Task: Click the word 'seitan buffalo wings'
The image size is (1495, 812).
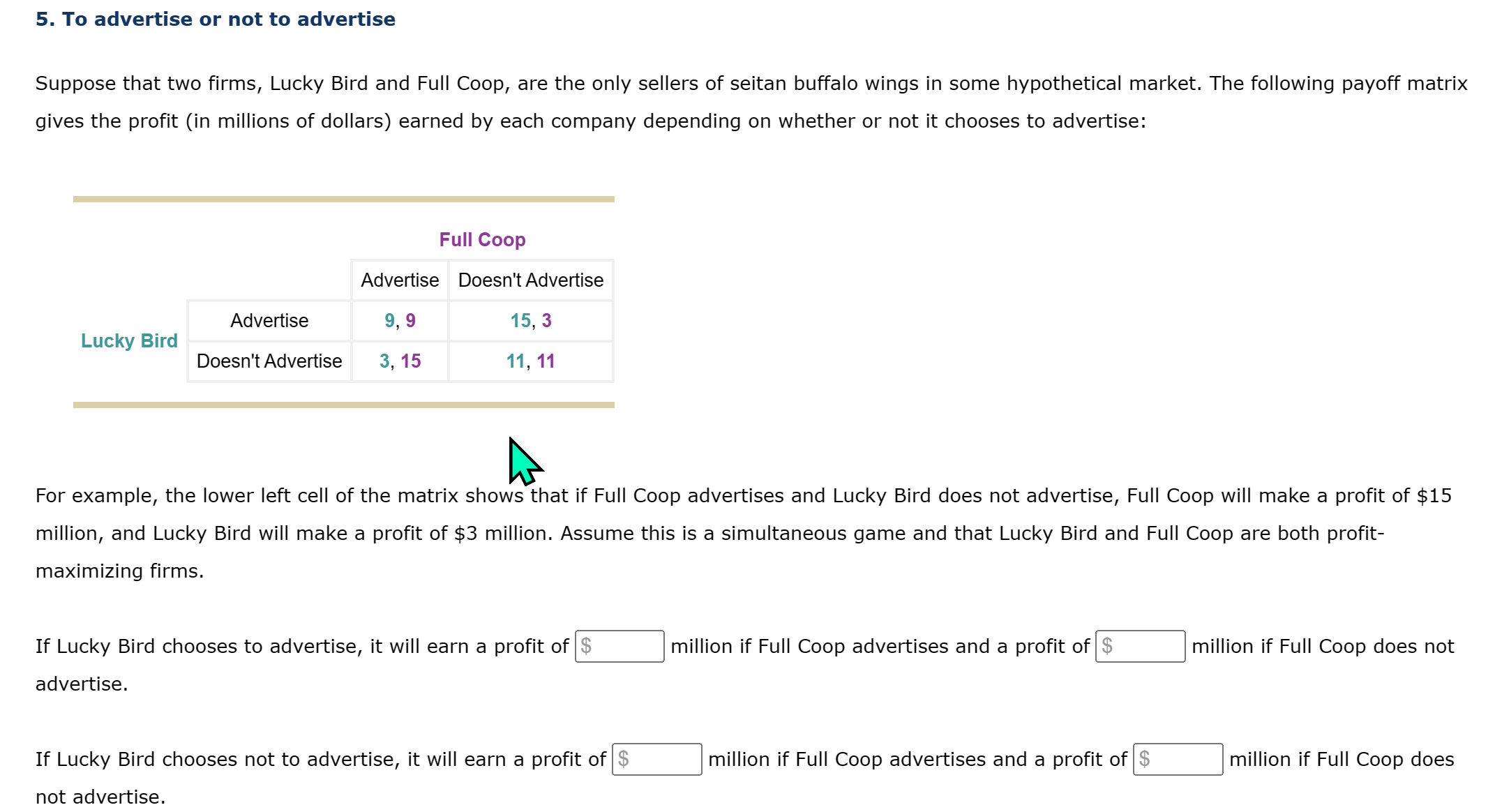Action: 823,83
